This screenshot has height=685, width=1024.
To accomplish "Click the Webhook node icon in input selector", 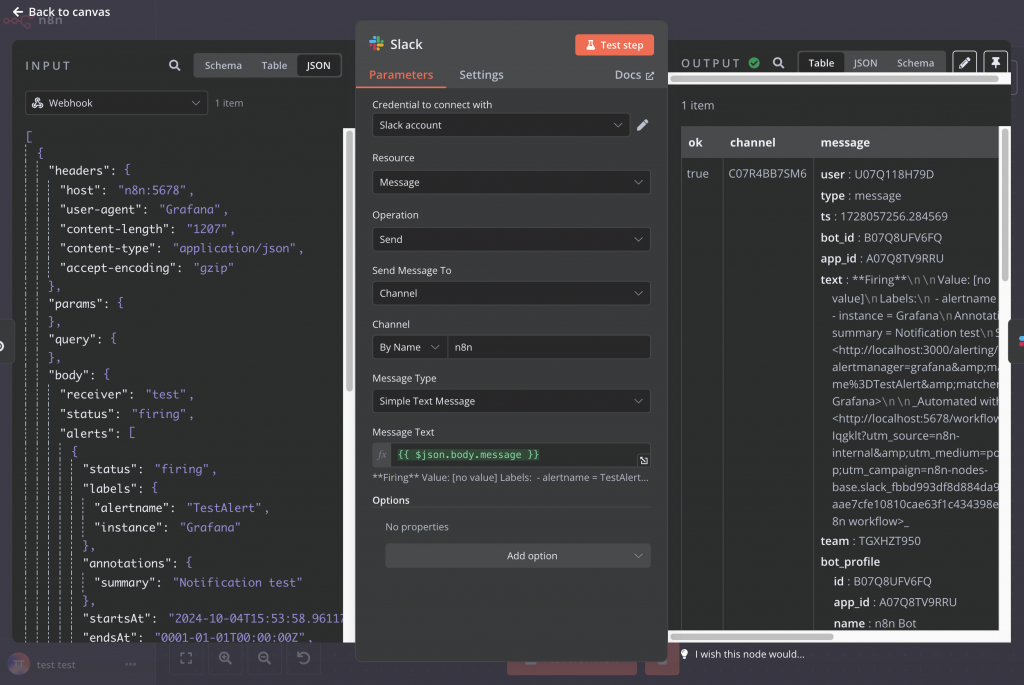I will pyautogui.click(x=38, y=103).
